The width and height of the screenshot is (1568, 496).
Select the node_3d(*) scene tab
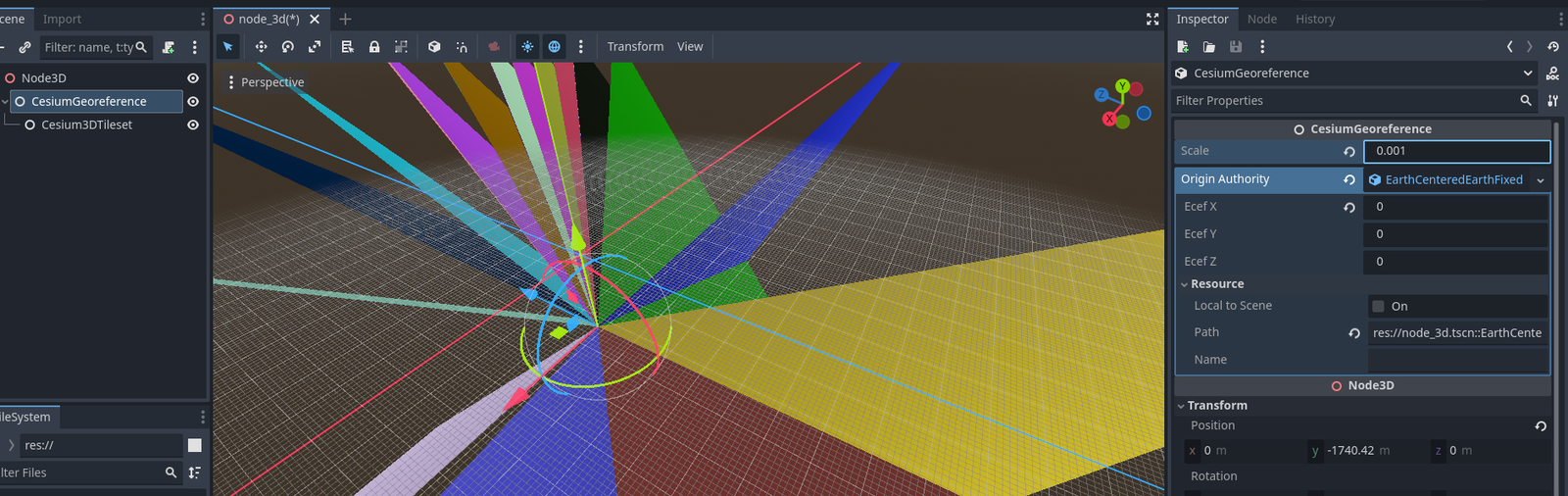pyautogui.click(x=269, y=19)
